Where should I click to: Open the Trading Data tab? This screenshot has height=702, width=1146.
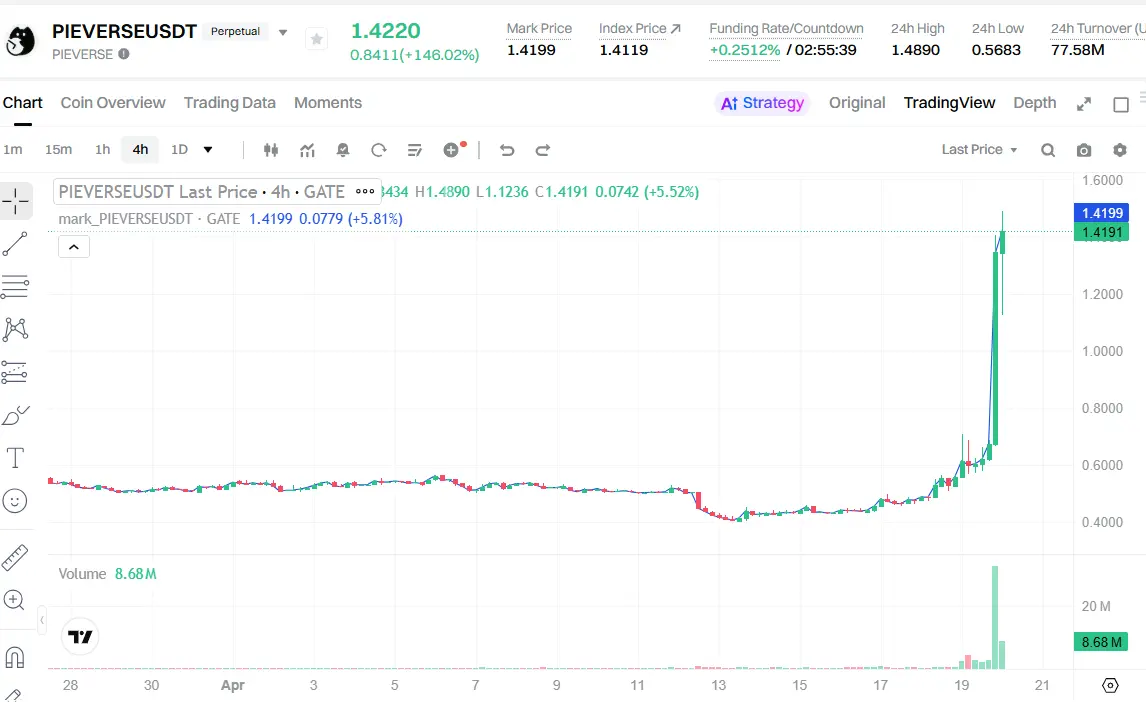pos(229,103)
